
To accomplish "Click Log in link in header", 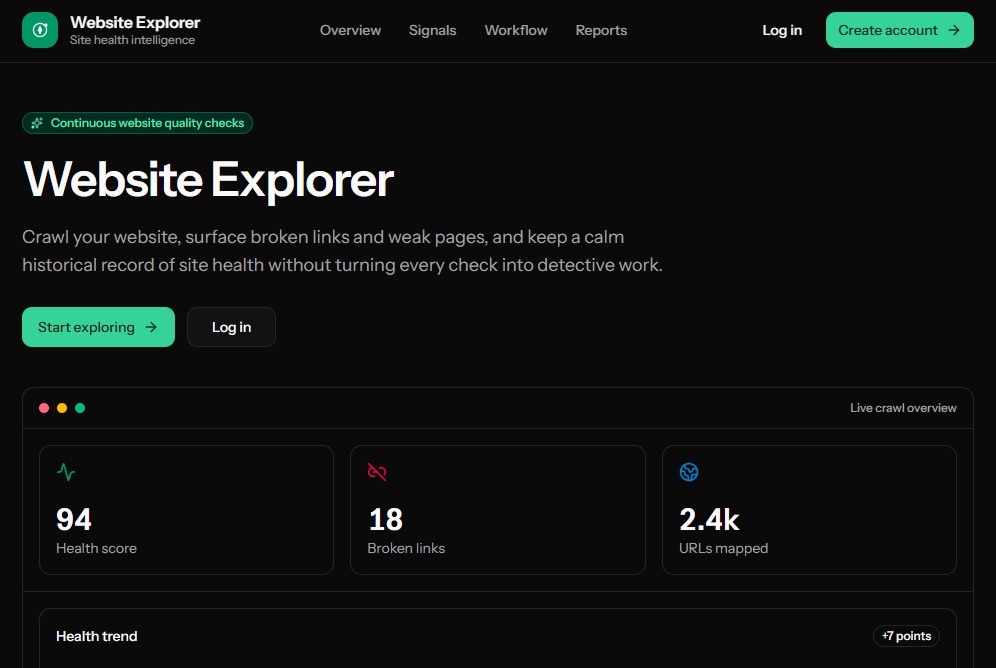I will click(782, 30).
